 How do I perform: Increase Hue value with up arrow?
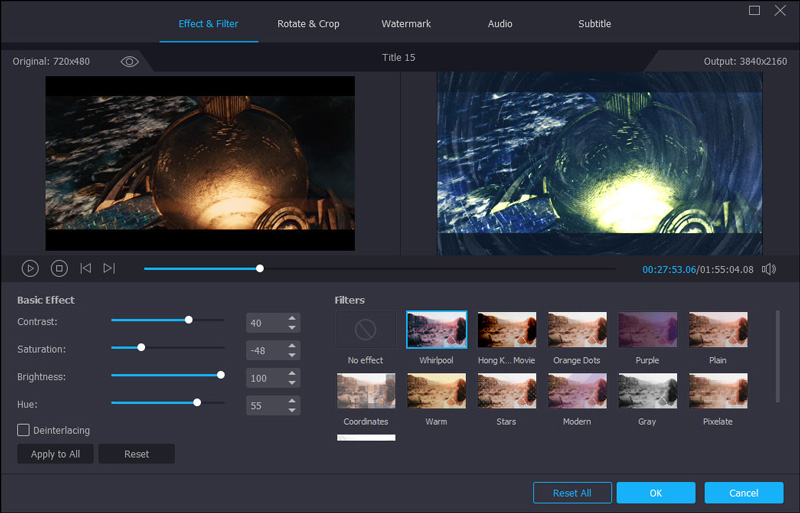click(x=292, y=400)
